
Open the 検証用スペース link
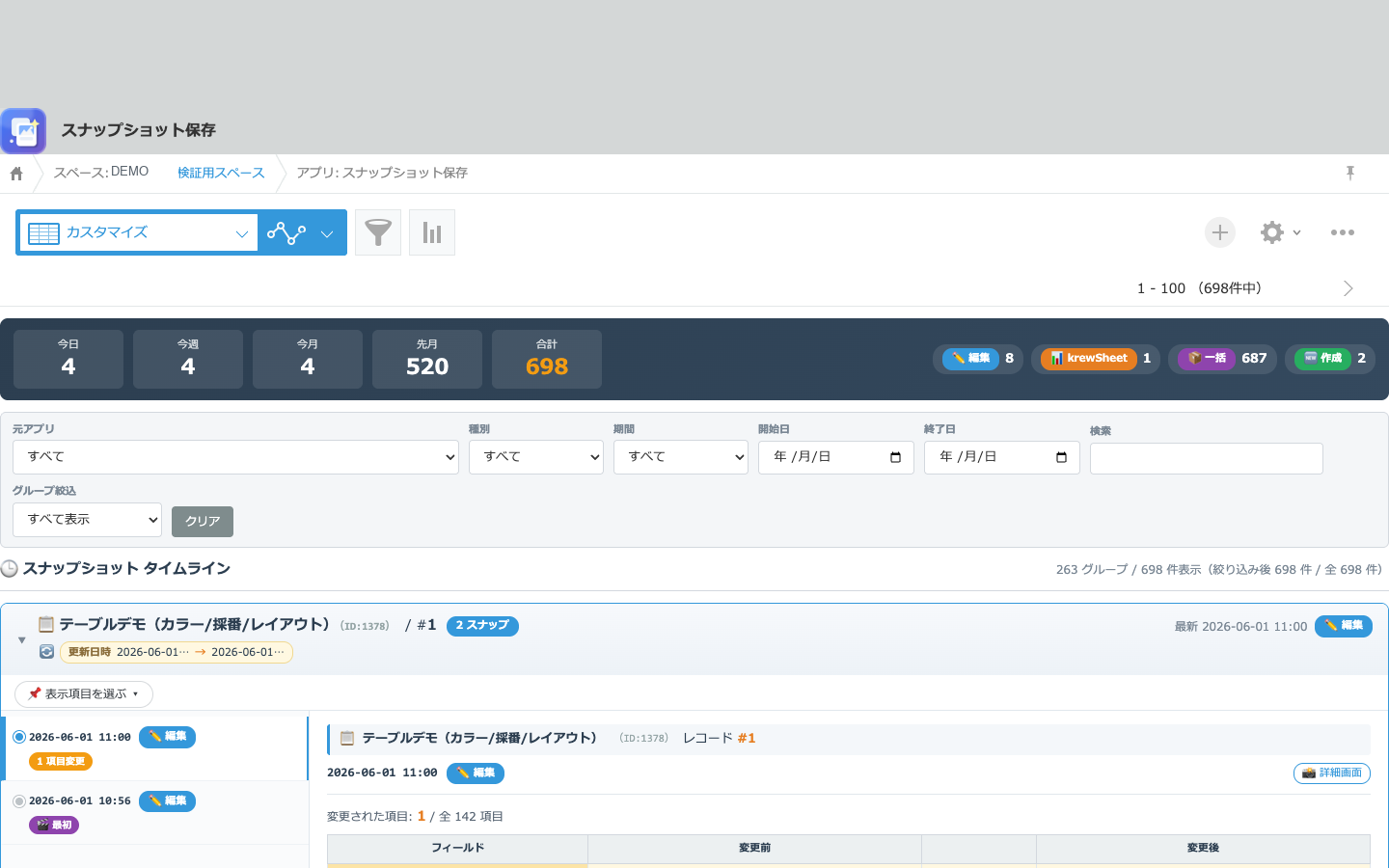[221, 173]
